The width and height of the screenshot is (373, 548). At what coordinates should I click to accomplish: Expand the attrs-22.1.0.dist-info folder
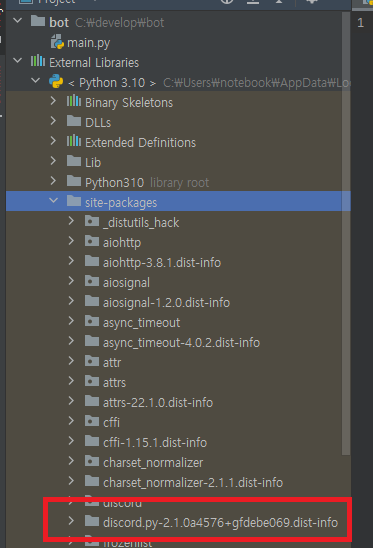[x=71, y=401]
